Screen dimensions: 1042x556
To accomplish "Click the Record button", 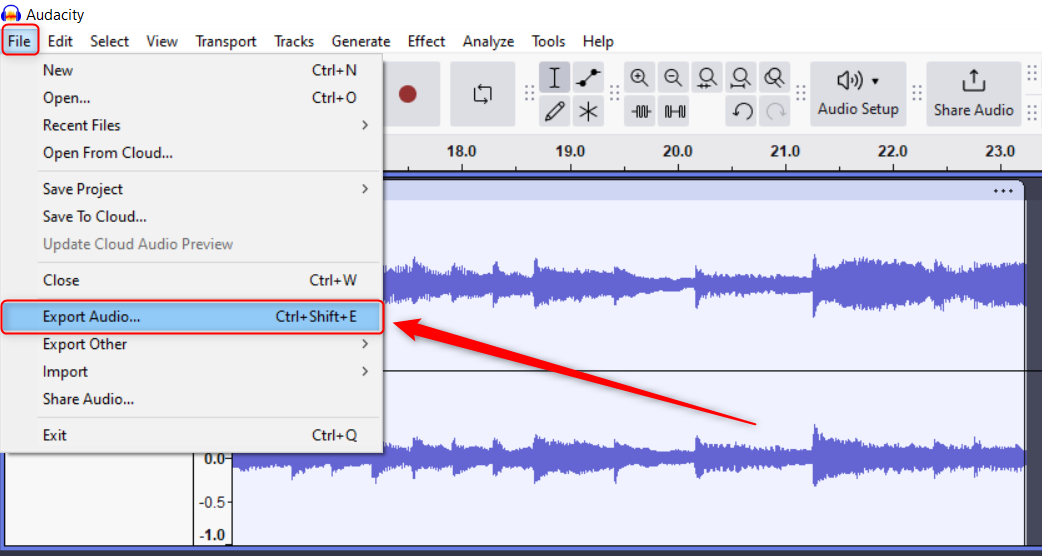I will 407,94.
